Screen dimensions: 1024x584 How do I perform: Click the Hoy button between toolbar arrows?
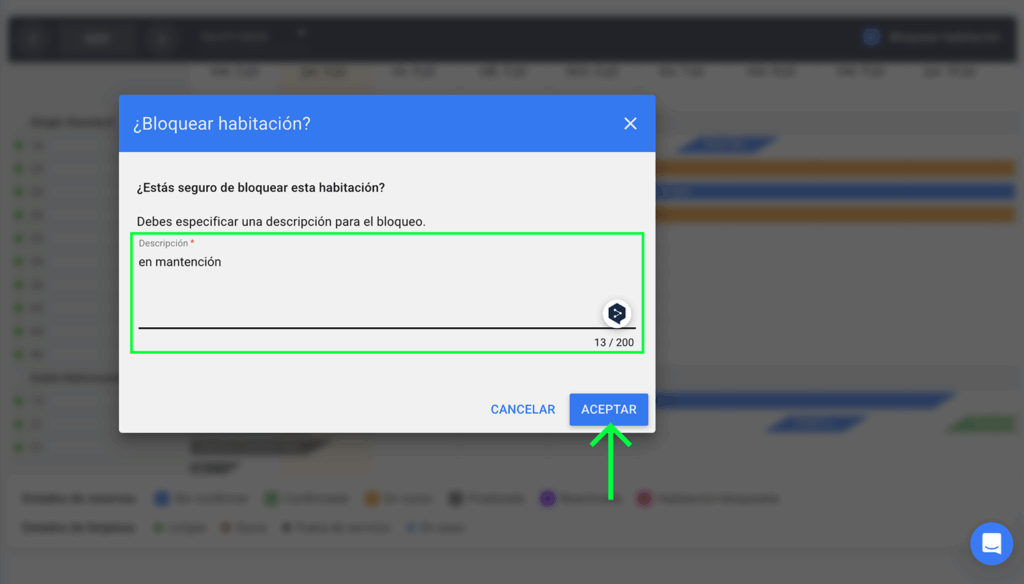coord(96,39)
